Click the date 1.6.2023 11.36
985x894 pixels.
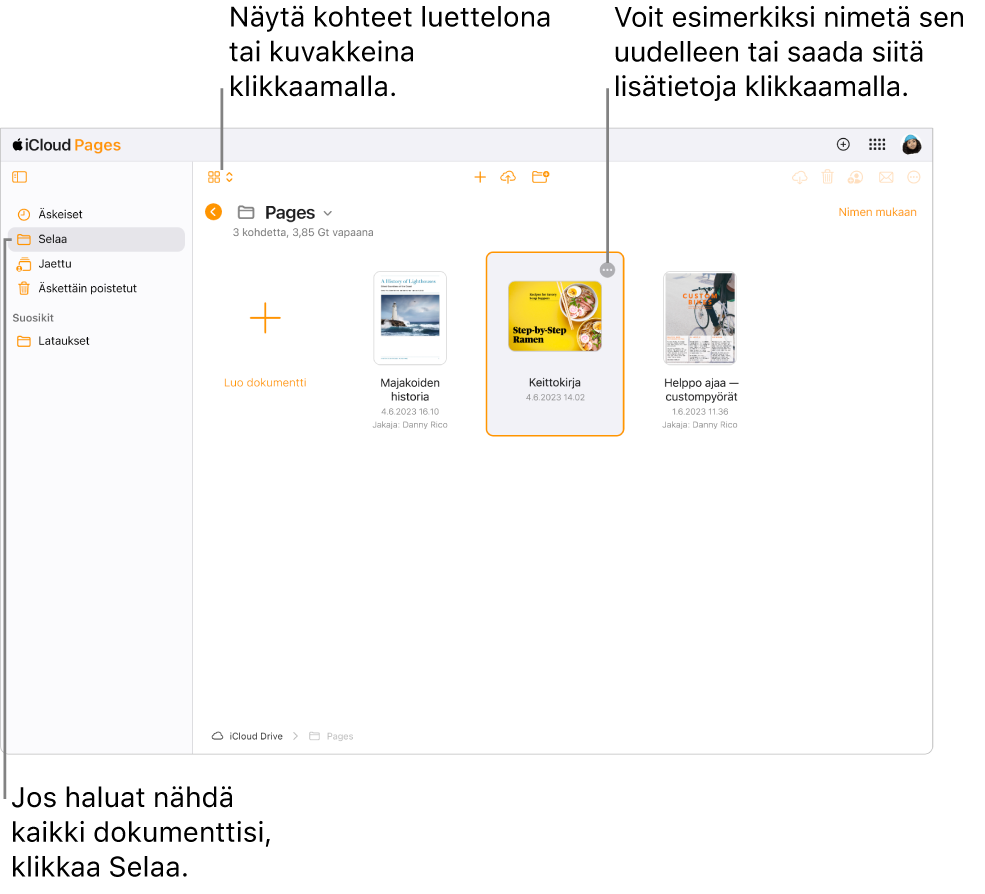point(700,412)
